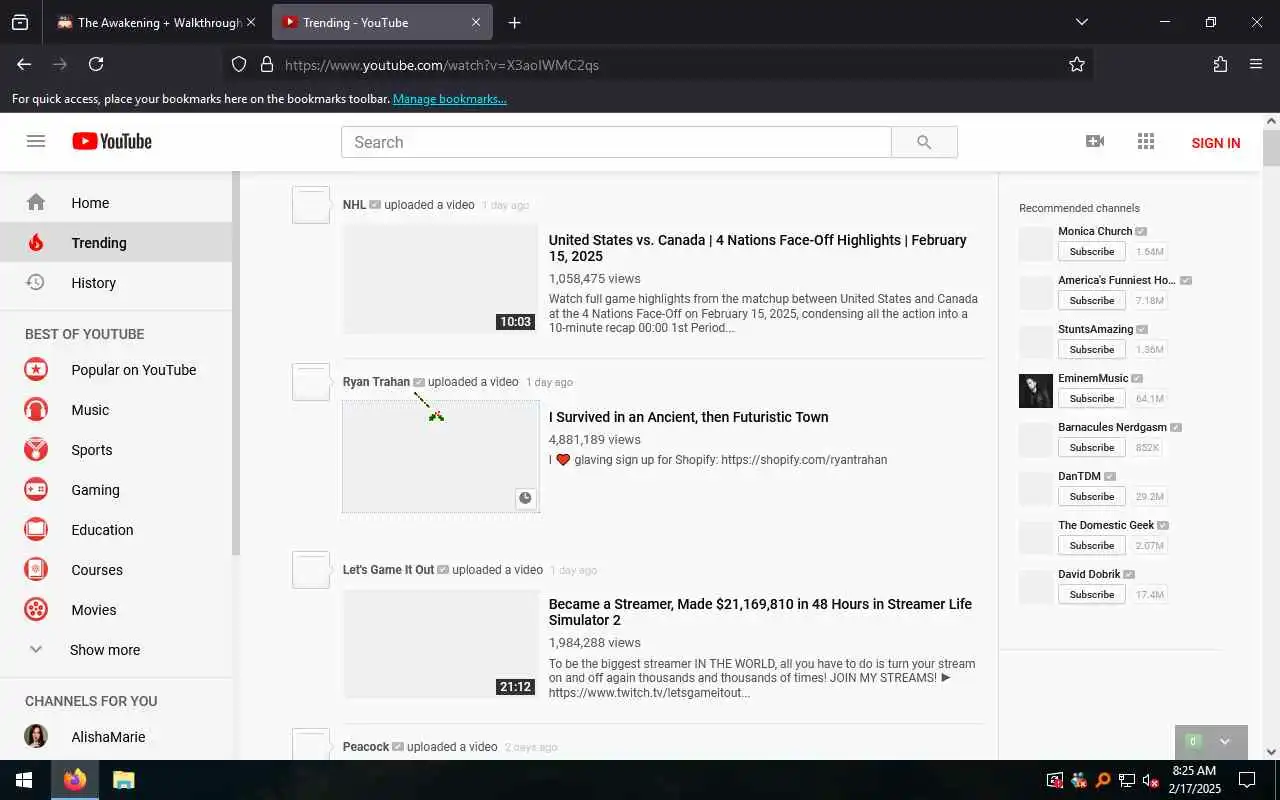This screenshot has height=800, width=1280.
Task: Visit the Ryan Trahan channel name link
Action: 376,382
